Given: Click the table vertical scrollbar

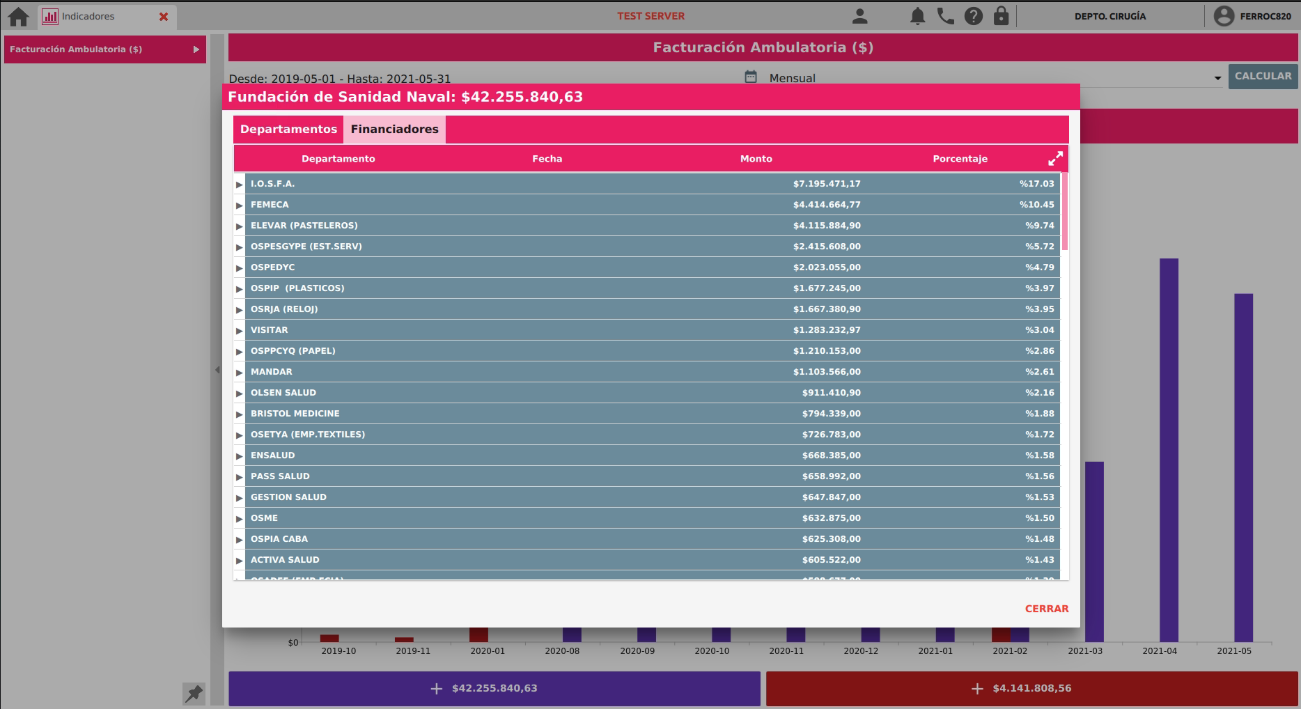Looking at the screenshot, I should point(1064,211).
